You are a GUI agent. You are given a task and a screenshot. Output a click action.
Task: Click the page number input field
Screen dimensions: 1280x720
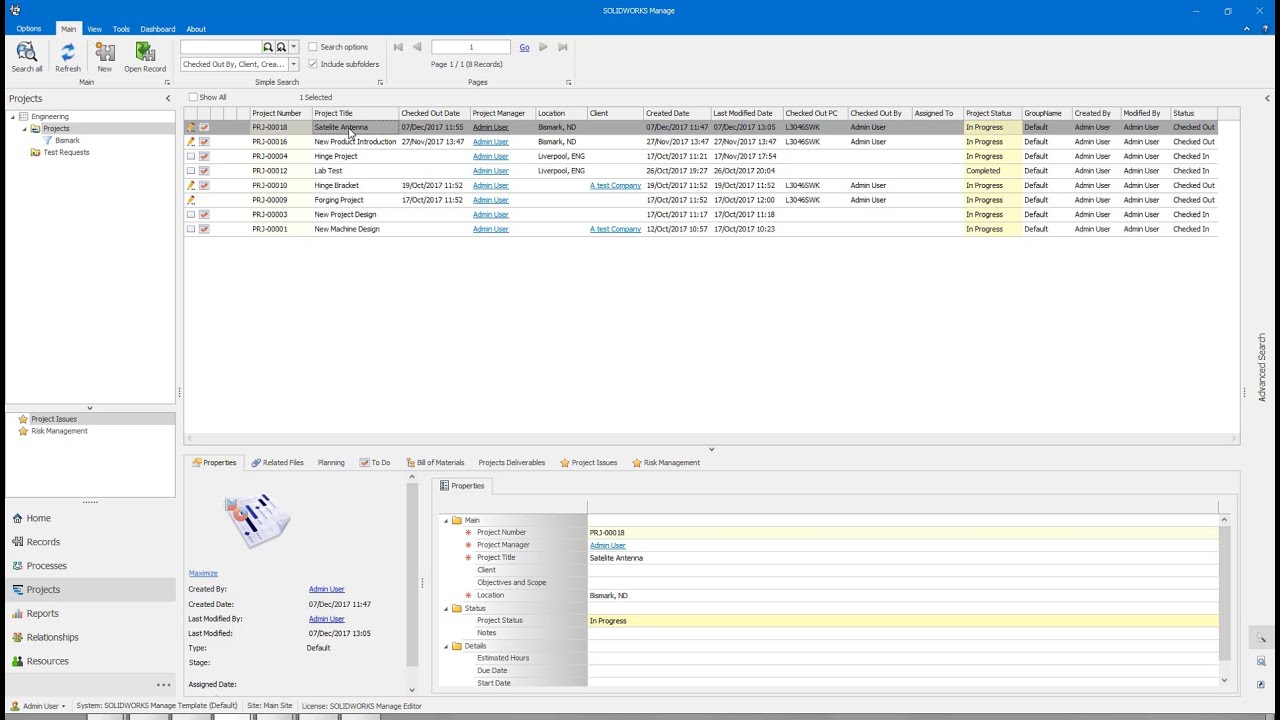point(471,47)
